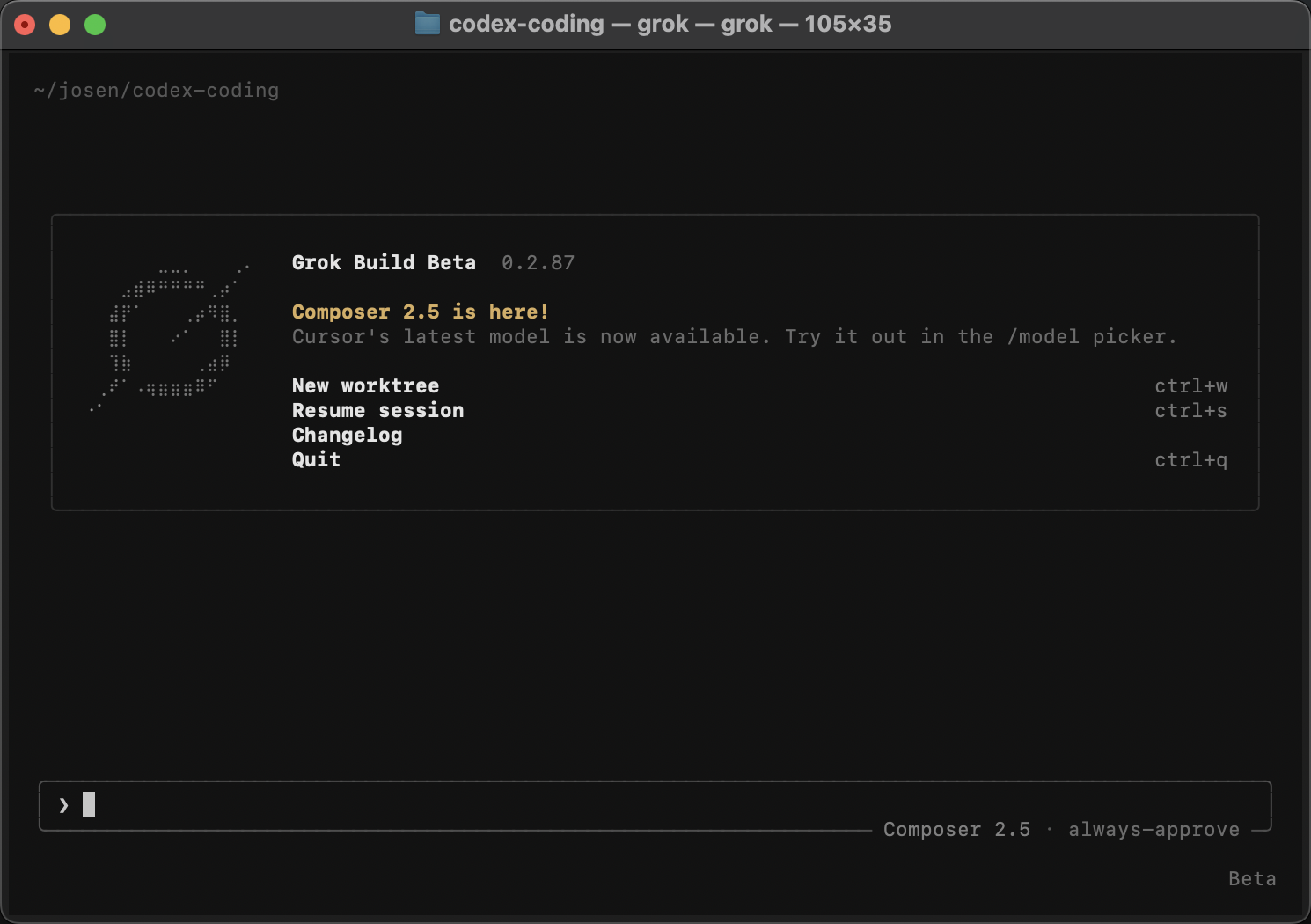Click the 'Composer 2.5 is here!' headline
The height and width of the screenshot is (924, 1311).
421,312
